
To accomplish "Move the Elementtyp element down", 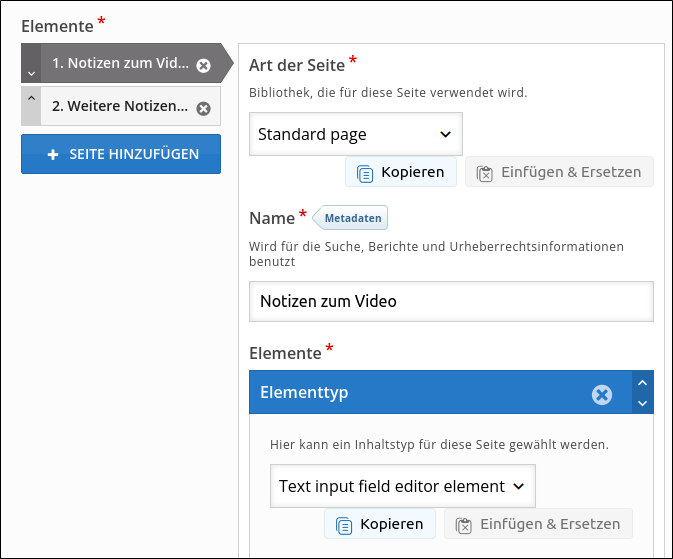I will (643, 404).
